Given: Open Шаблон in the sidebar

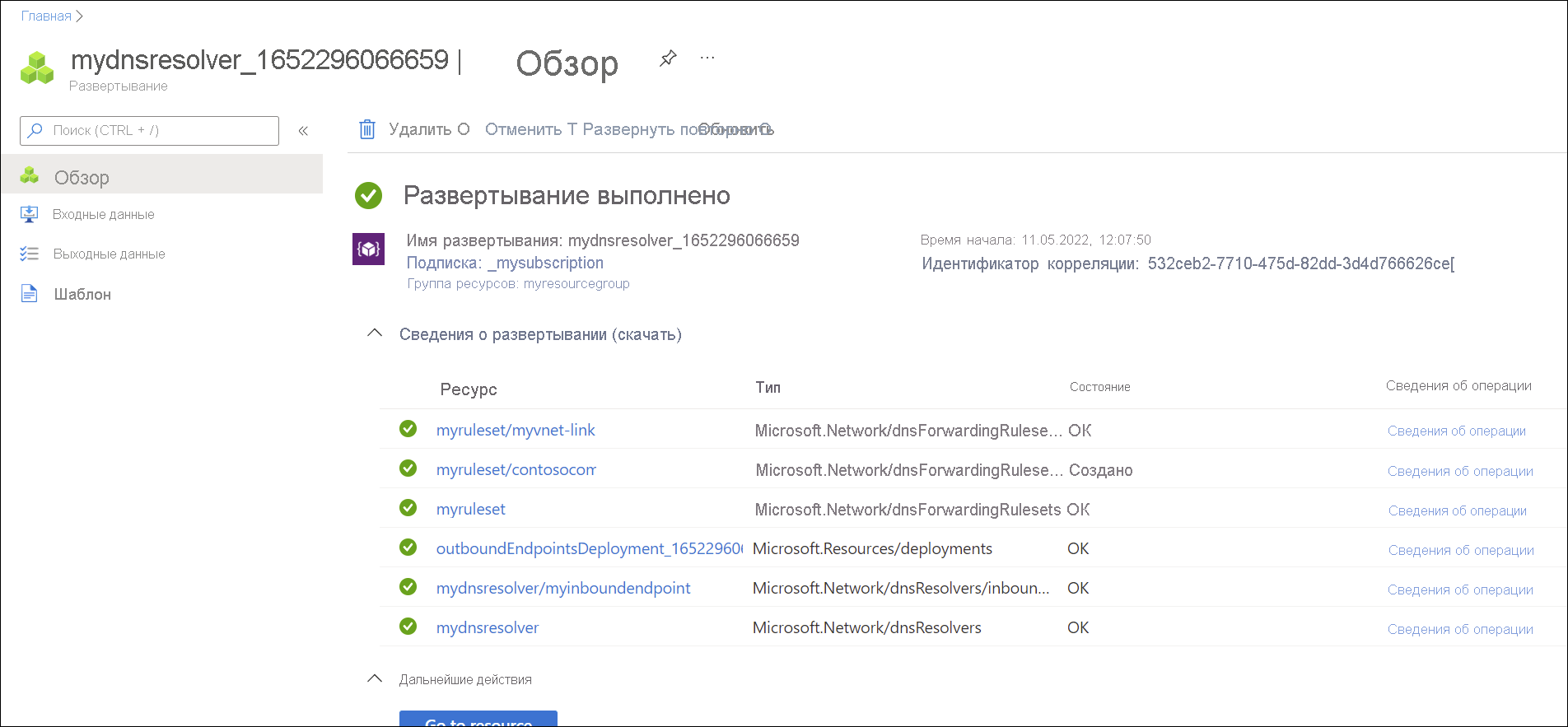Looking at the screenshot, I should tap(82, 294).
